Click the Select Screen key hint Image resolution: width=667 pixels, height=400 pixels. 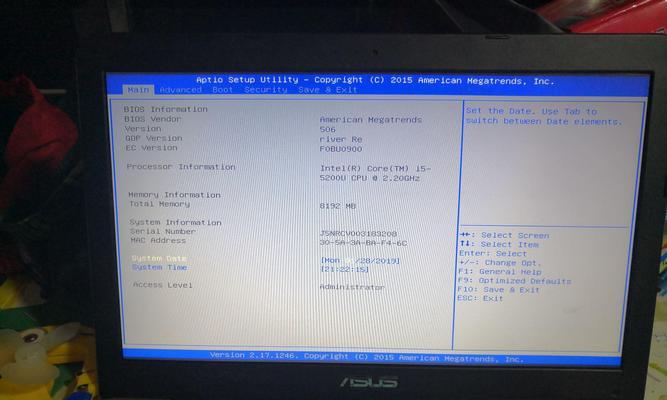point(505,235)
